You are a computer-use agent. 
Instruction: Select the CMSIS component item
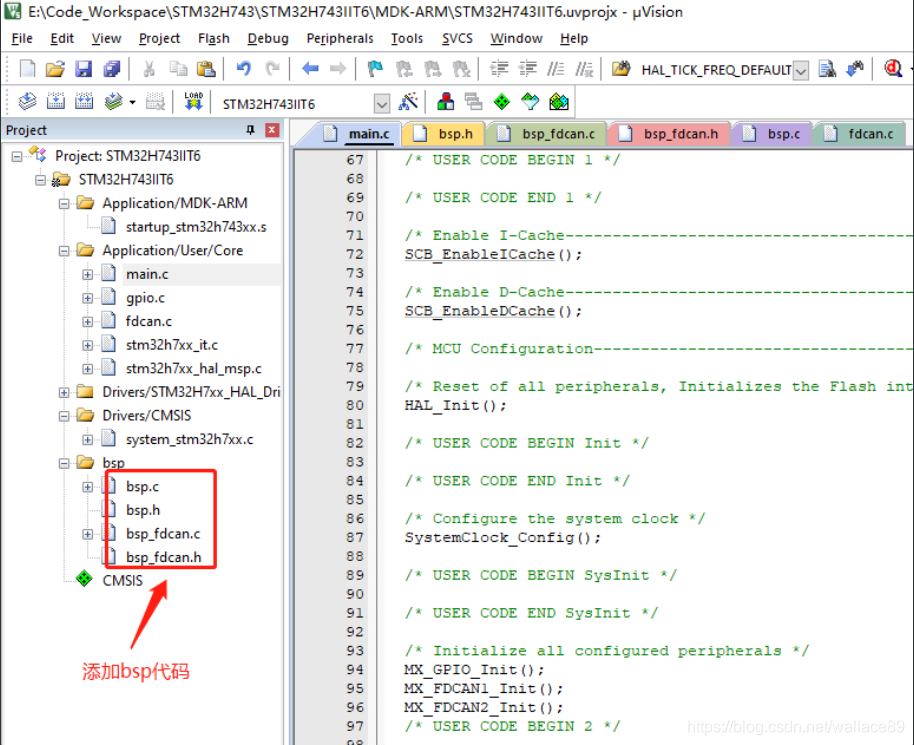click(122, 581)
